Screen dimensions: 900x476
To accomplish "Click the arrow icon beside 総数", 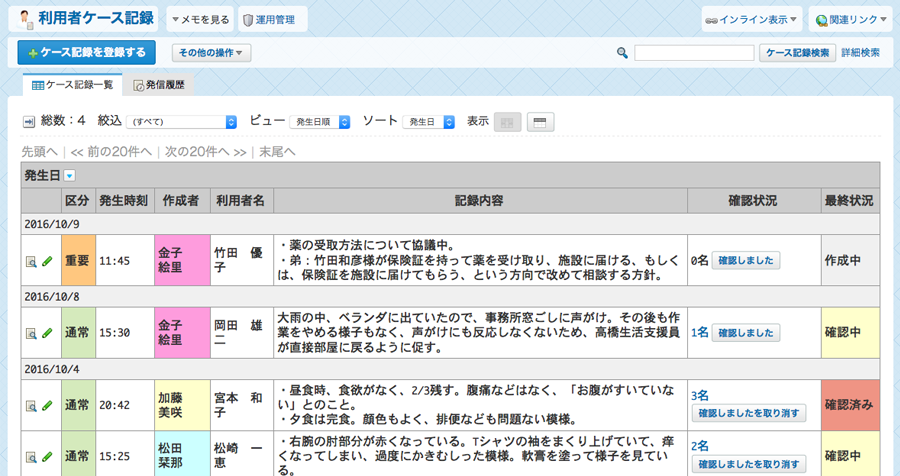I will [29, 122].
